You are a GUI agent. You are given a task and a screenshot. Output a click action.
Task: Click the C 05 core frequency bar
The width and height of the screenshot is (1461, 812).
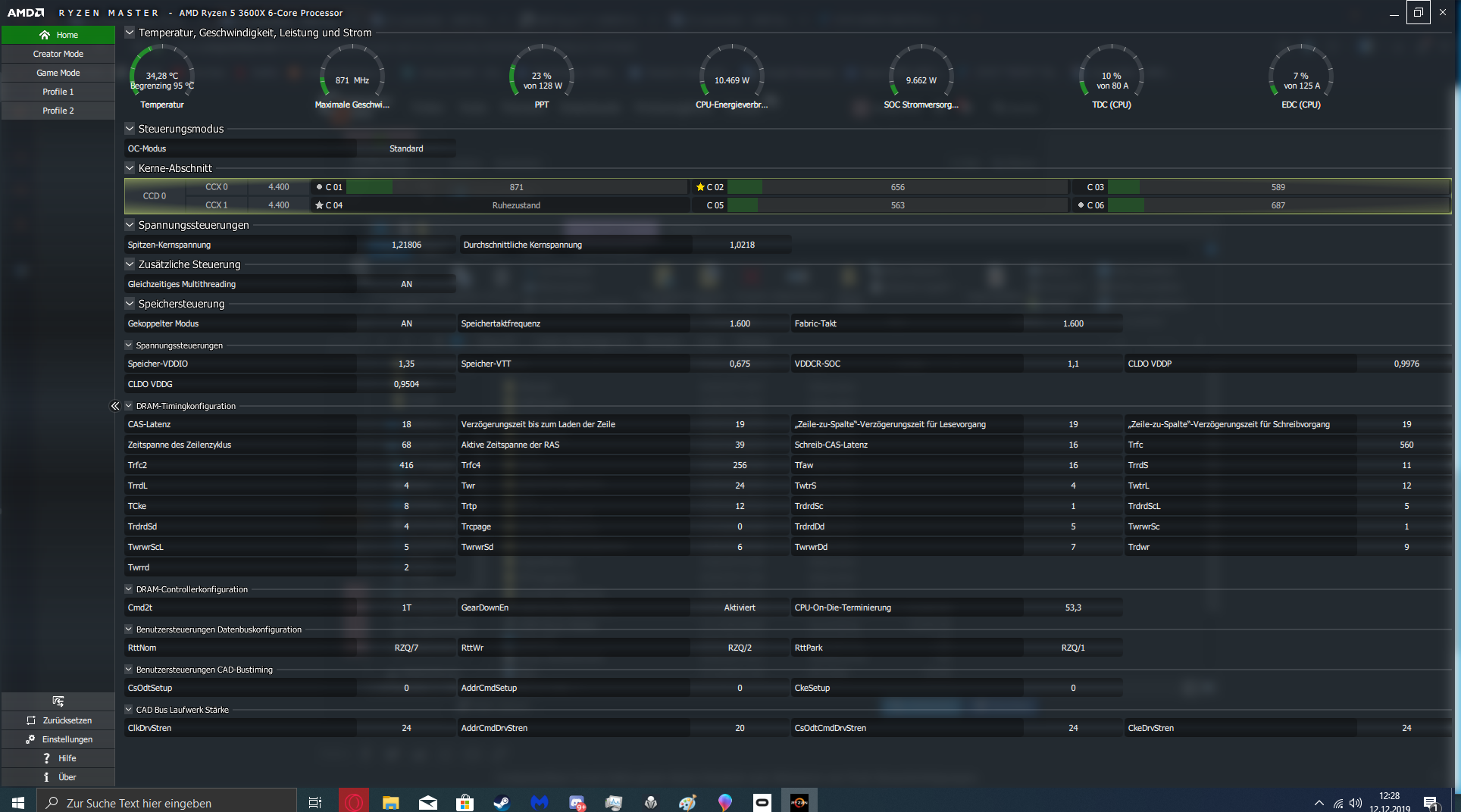point(897,205)
